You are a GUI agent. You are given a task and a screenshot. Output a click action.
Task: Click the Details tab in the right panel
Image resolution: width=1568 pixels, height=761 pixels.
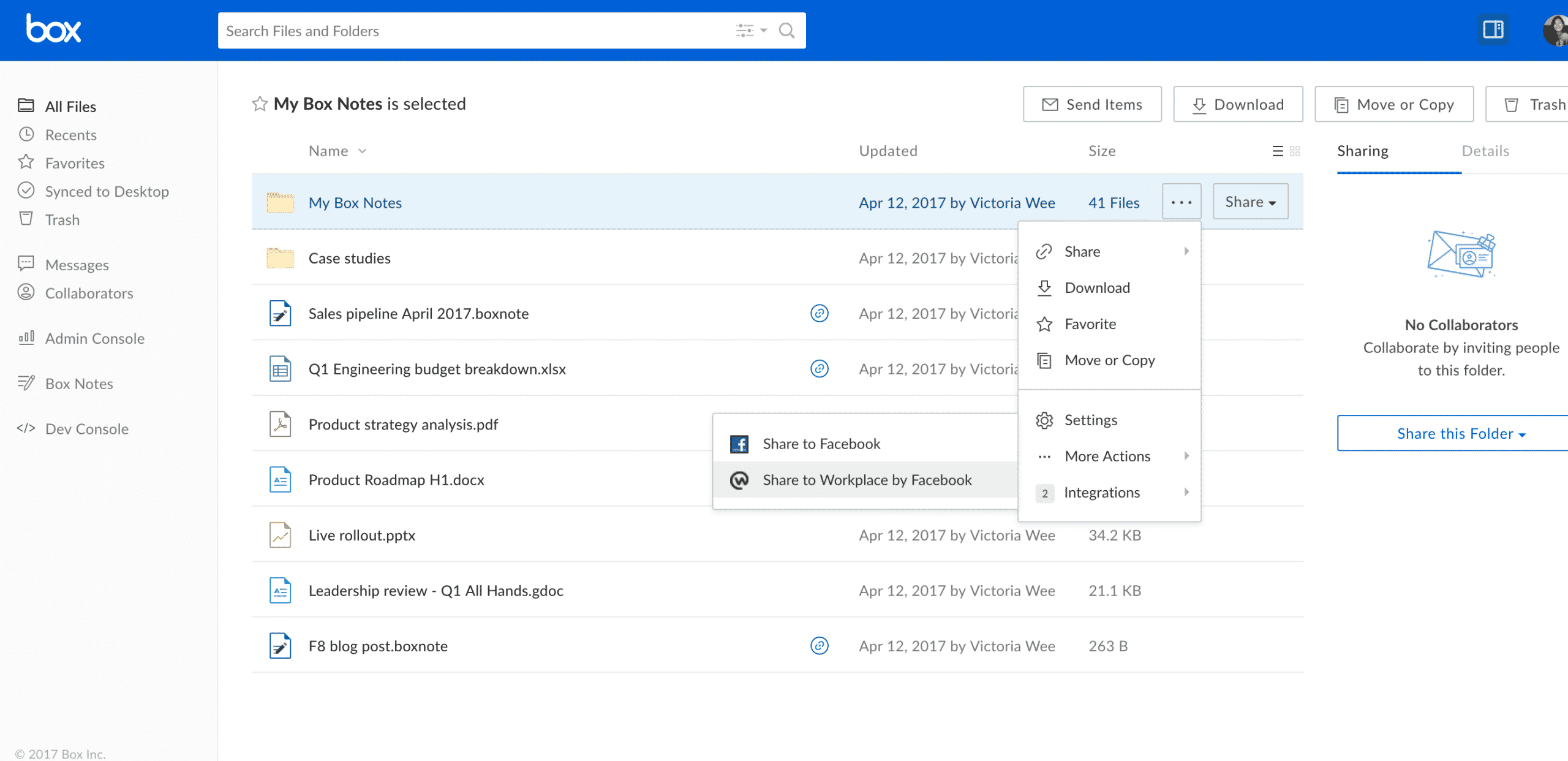(1484, 150)
